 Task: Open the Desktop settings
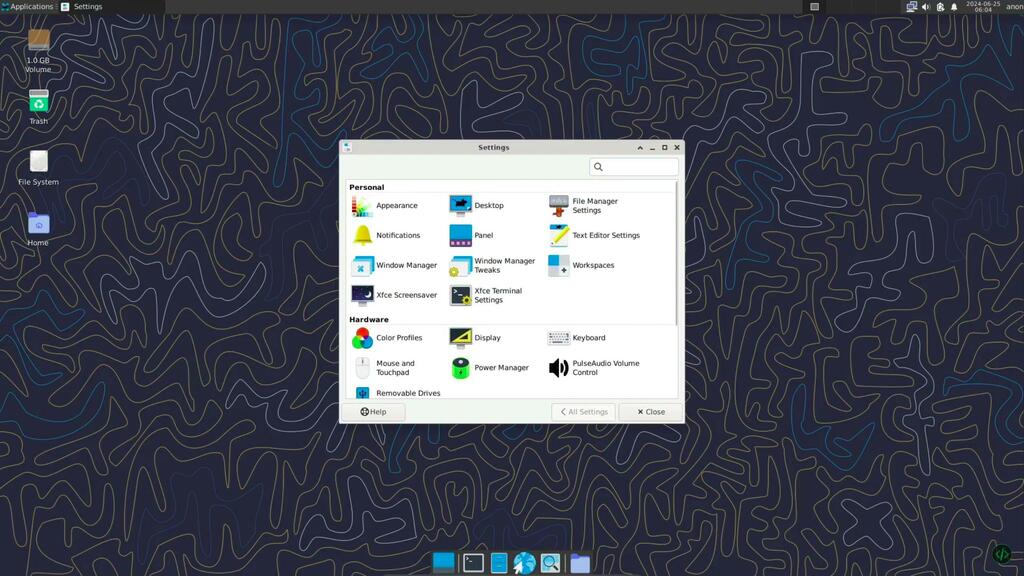click(x=477, y=206)
